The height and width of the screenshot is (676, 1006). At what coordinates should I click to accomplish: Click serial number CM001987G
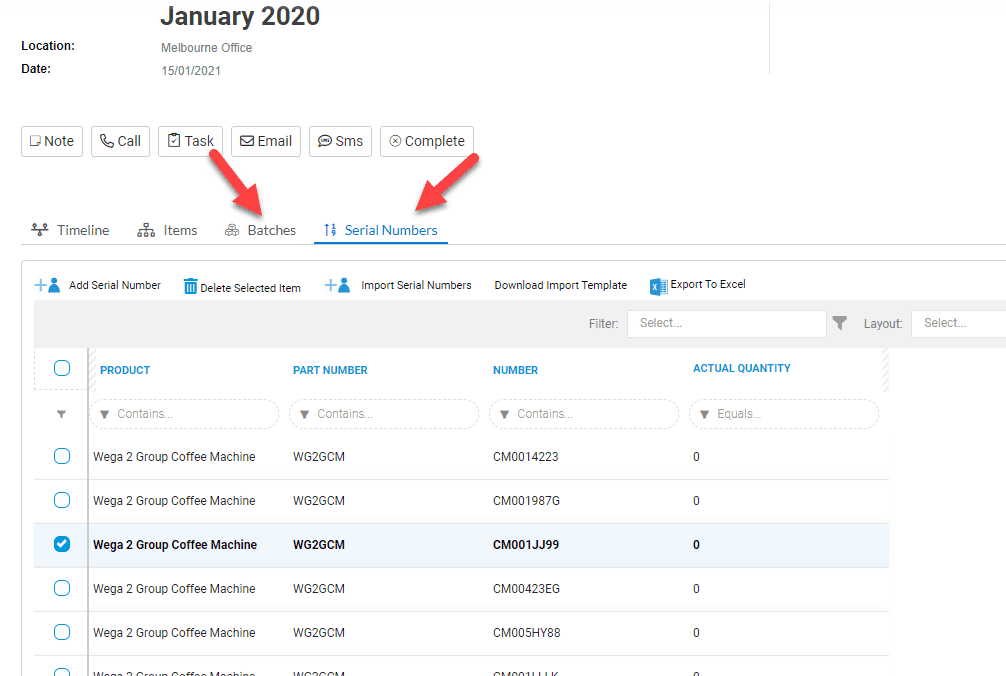tap(526, 501)
